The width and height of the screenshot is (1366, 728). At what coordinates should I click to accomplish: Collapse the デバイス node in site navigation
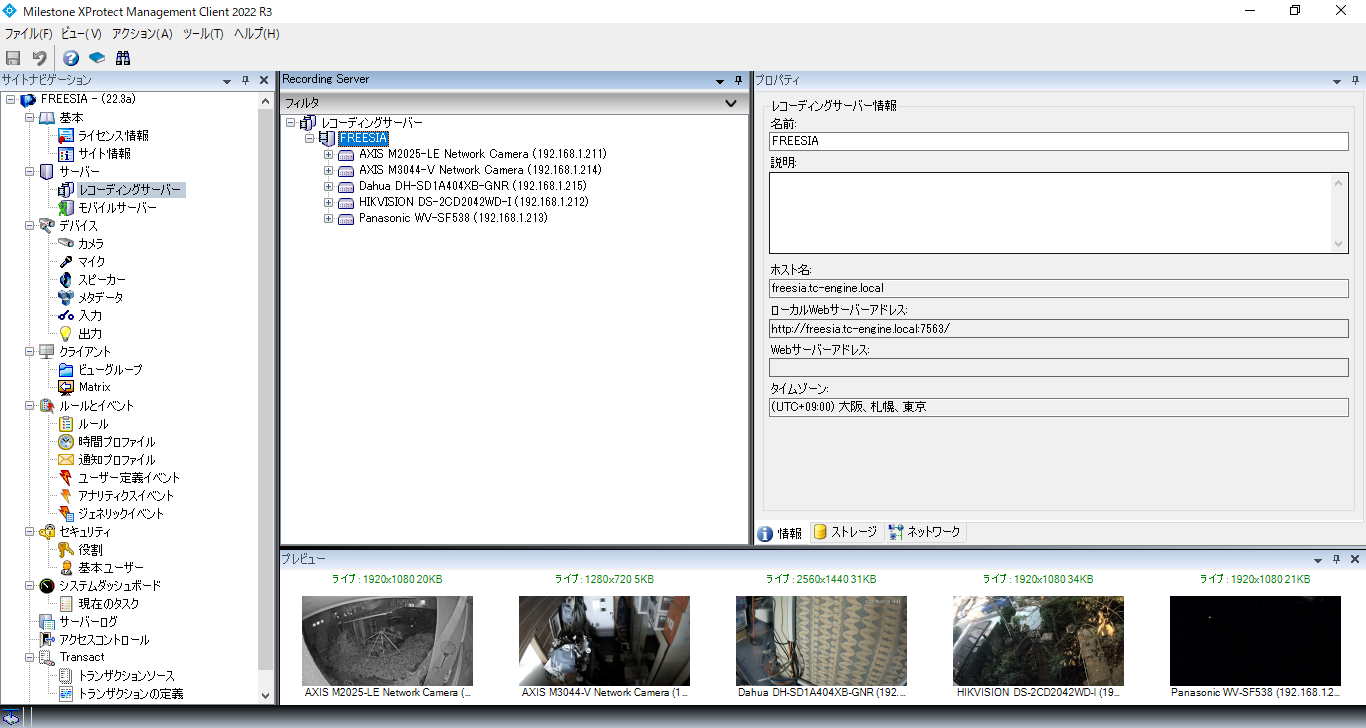click(29, 226)
